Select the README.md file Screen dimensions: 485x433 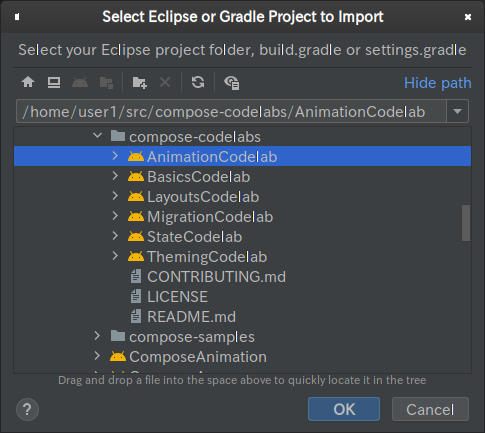point(242,316)
